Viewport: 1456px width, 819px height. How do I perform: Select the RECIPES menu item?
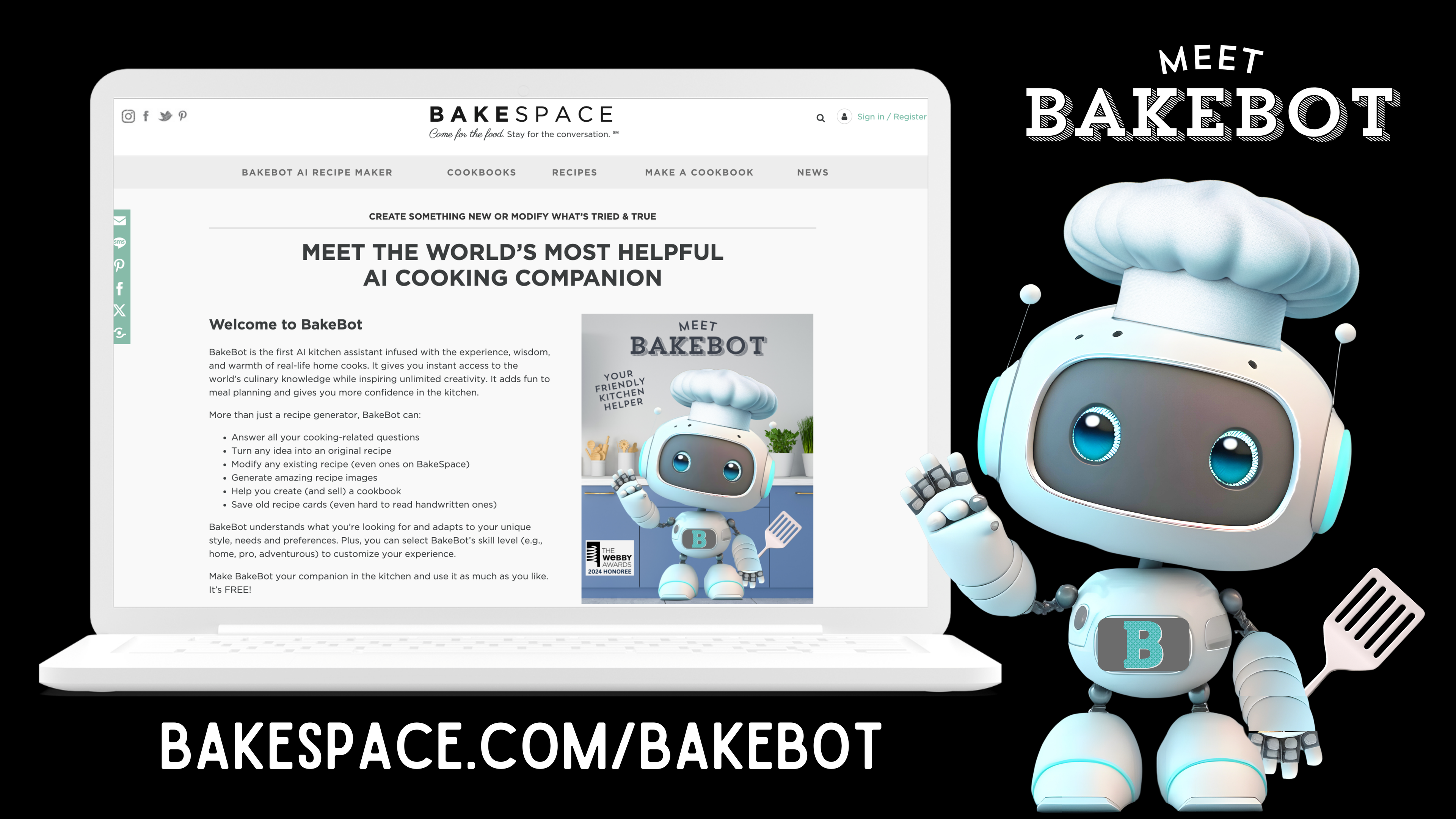(x=574, y=172)
